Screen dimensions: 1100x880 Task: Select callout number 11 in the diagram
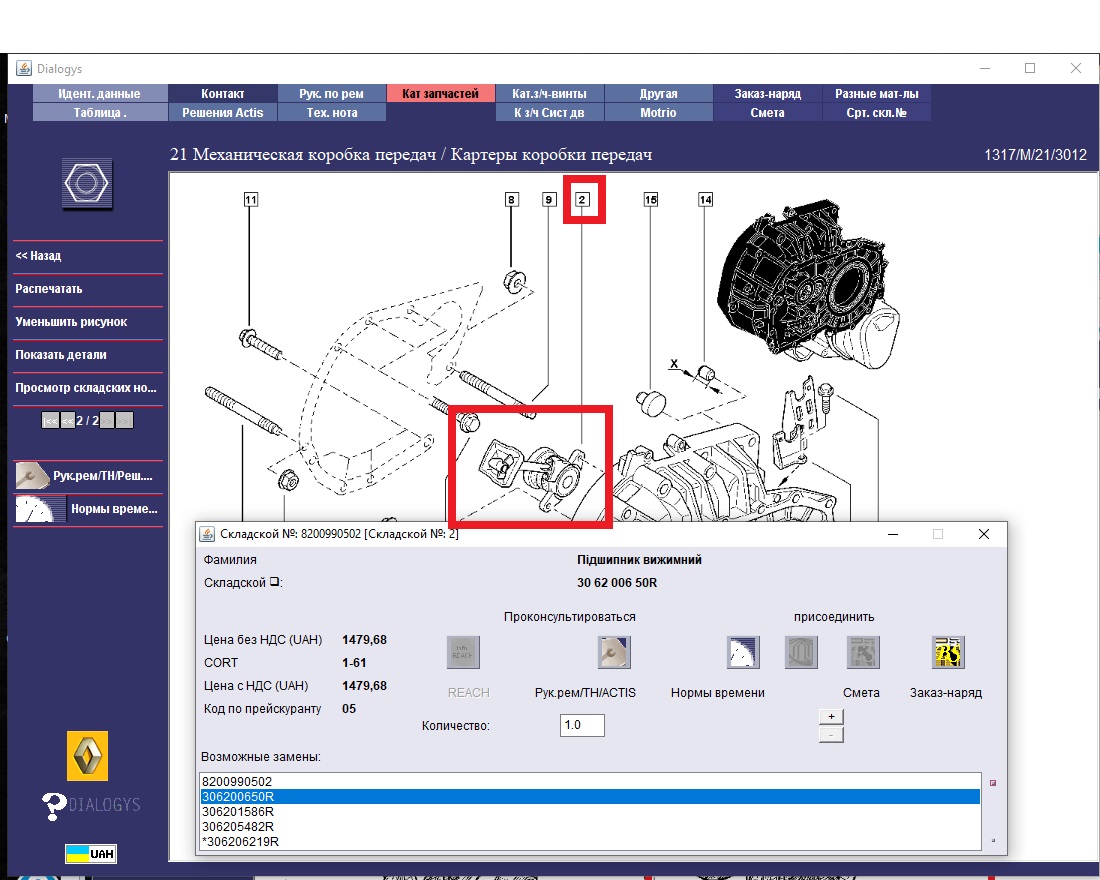point(250,199)
